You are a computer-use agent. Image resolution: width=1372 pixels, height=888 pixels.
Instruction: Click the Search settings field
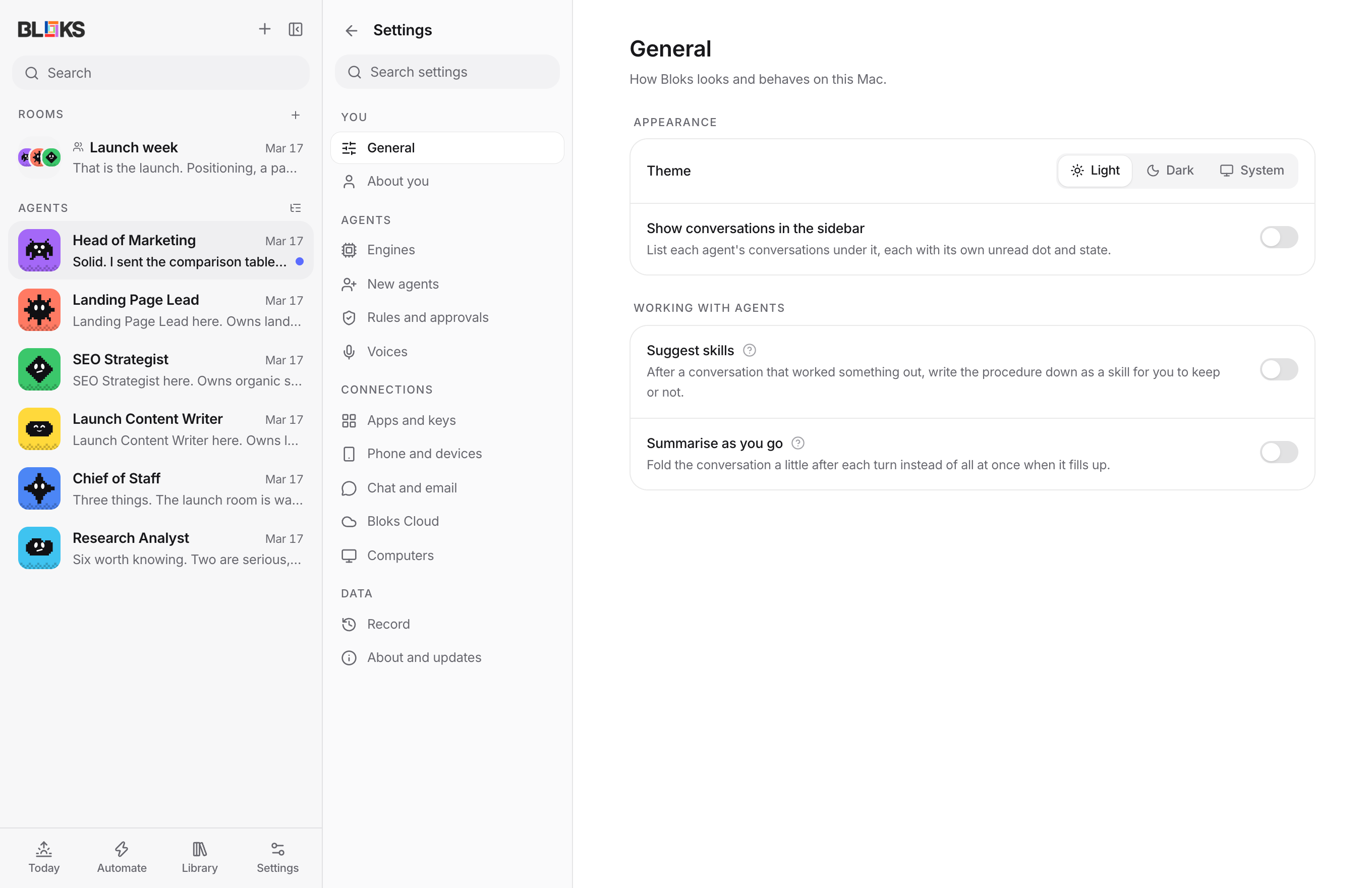coord(447,72)
